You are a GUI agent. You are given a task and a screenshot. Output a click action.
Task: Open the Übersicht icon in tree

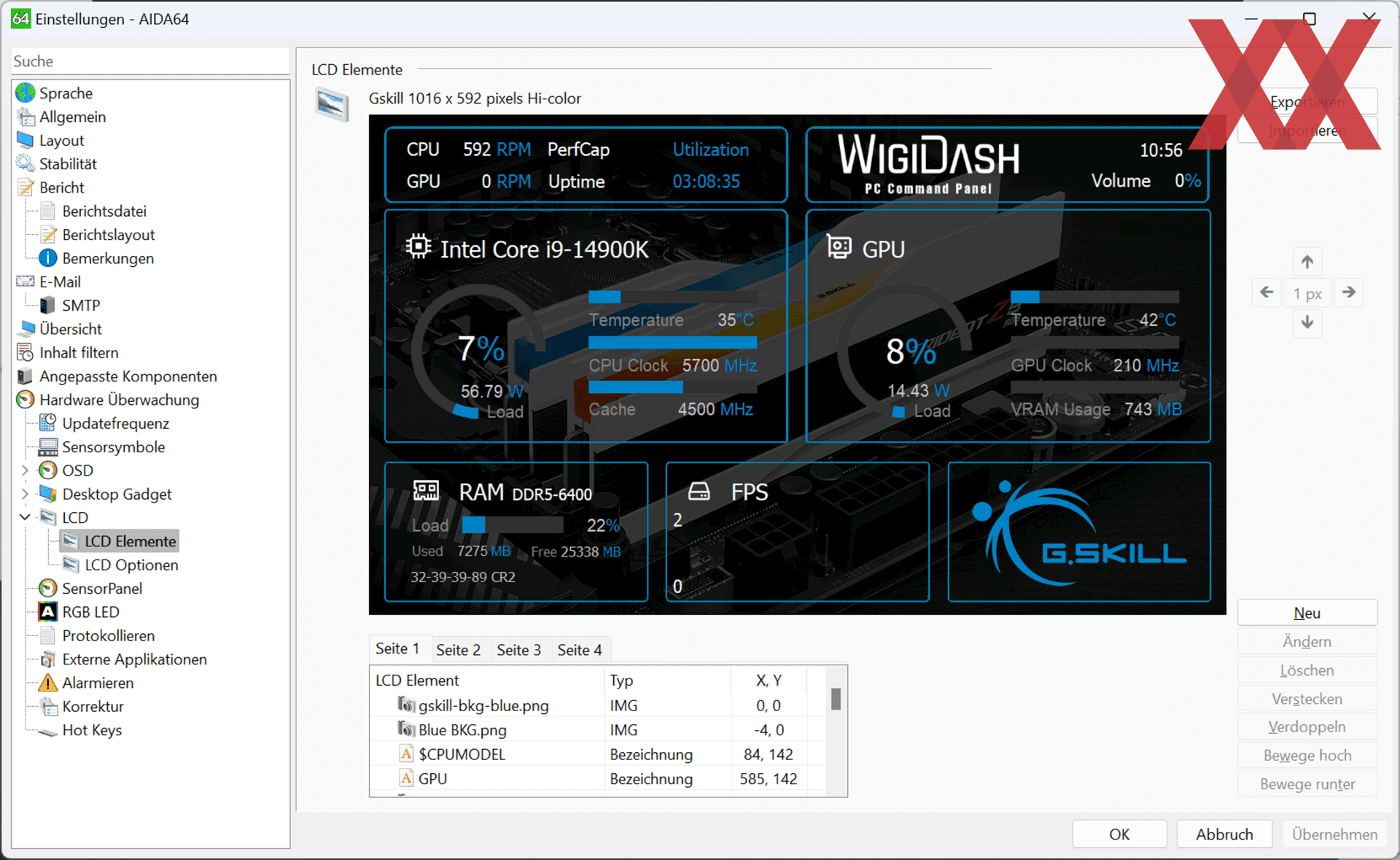coord(28,328)
